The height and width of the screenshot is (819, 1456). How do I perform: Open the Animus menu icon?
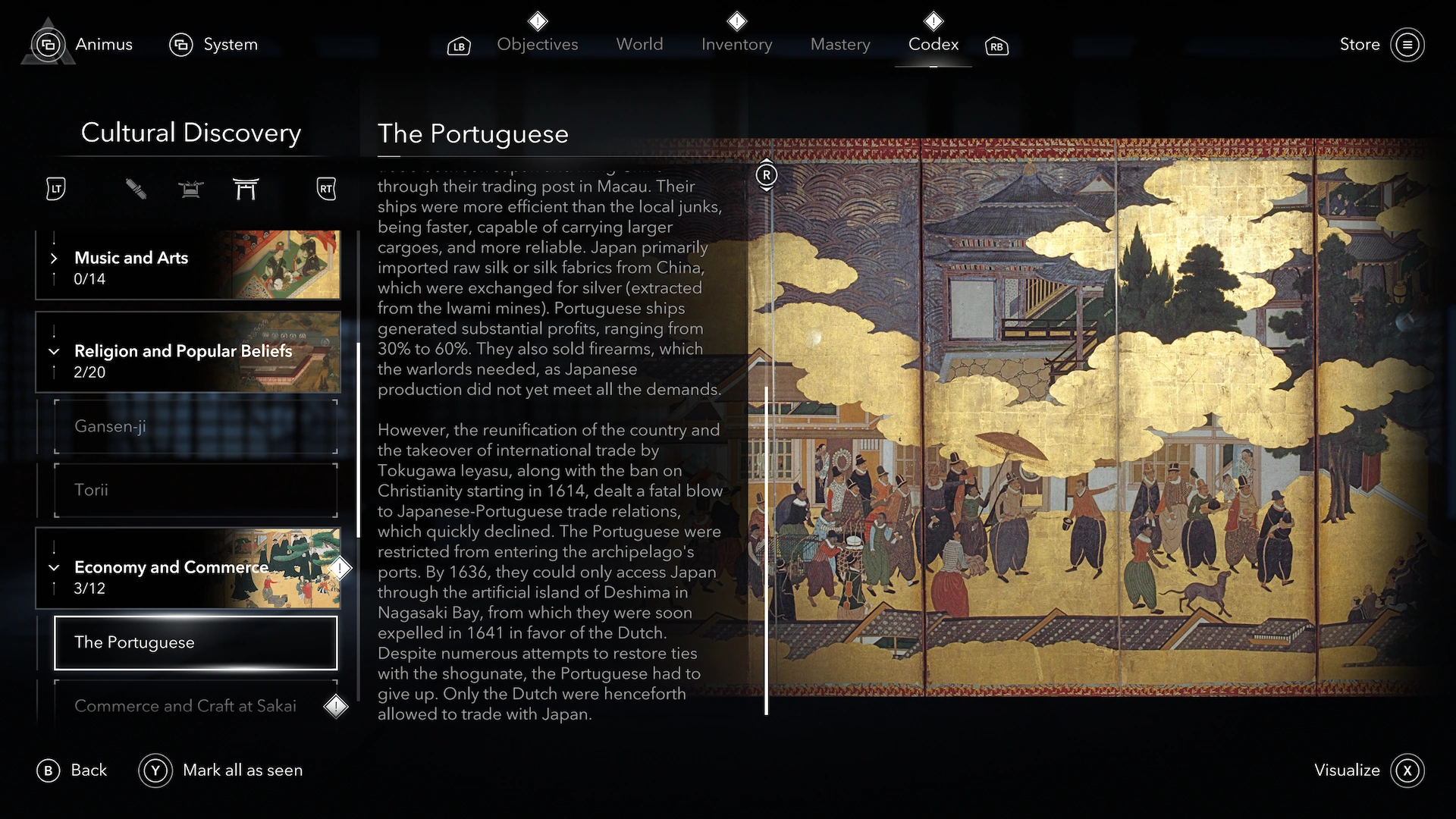49,45
